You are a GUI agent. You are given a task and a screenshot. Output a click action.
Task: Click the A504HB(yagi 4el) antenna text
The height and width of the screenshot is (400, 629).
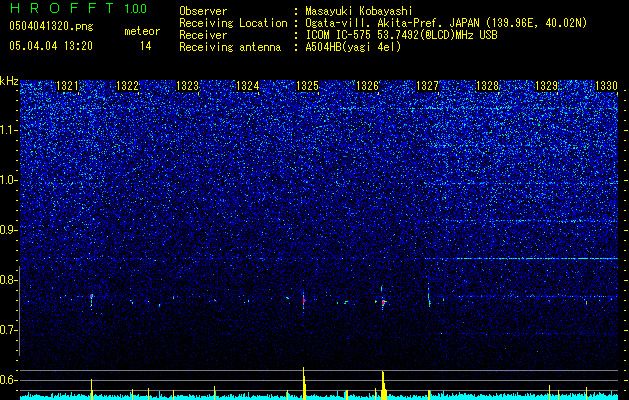353,47
